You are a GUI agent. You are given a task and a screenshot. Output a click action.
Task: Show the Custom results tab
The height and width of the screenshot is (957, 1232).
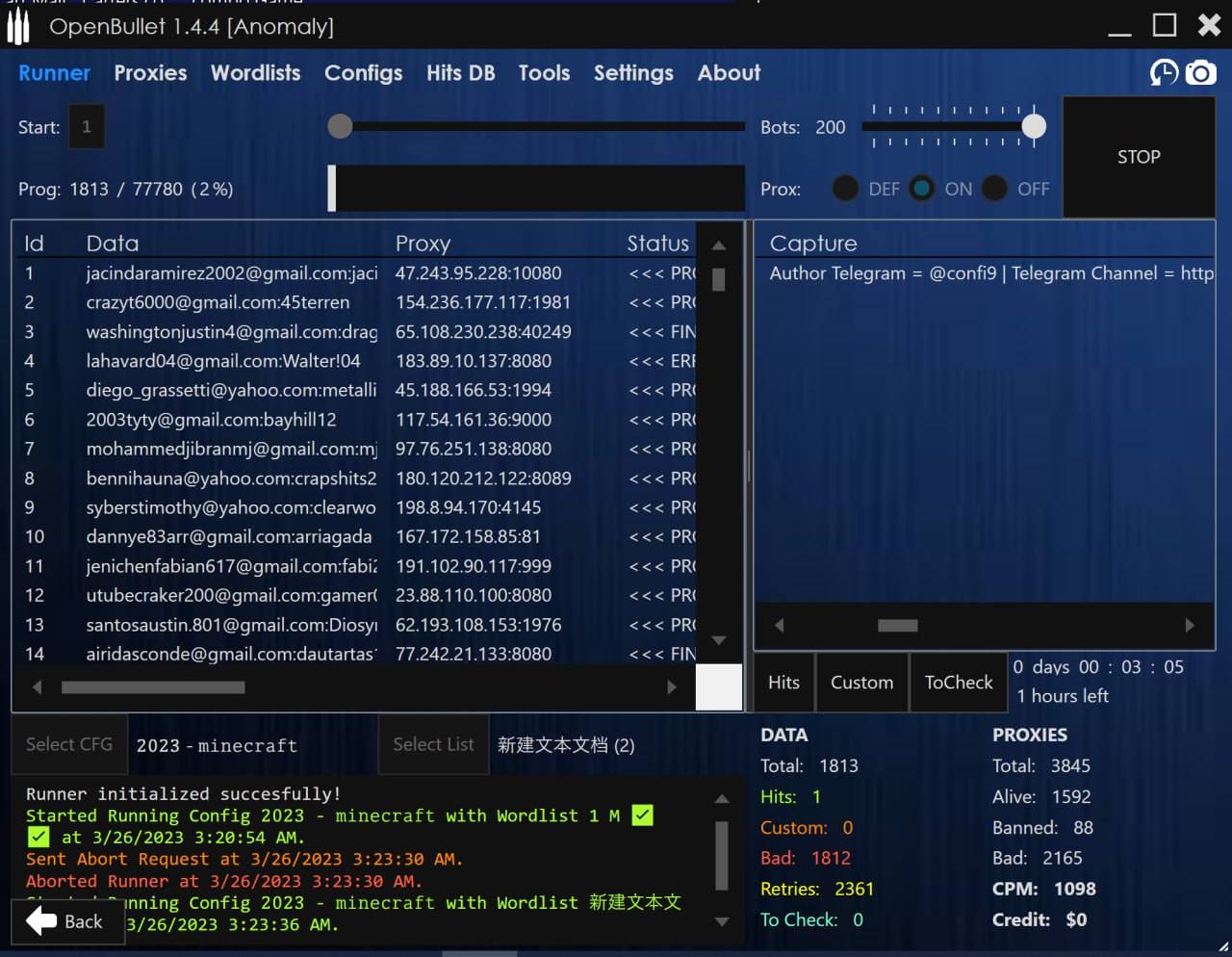click(861, 683)
